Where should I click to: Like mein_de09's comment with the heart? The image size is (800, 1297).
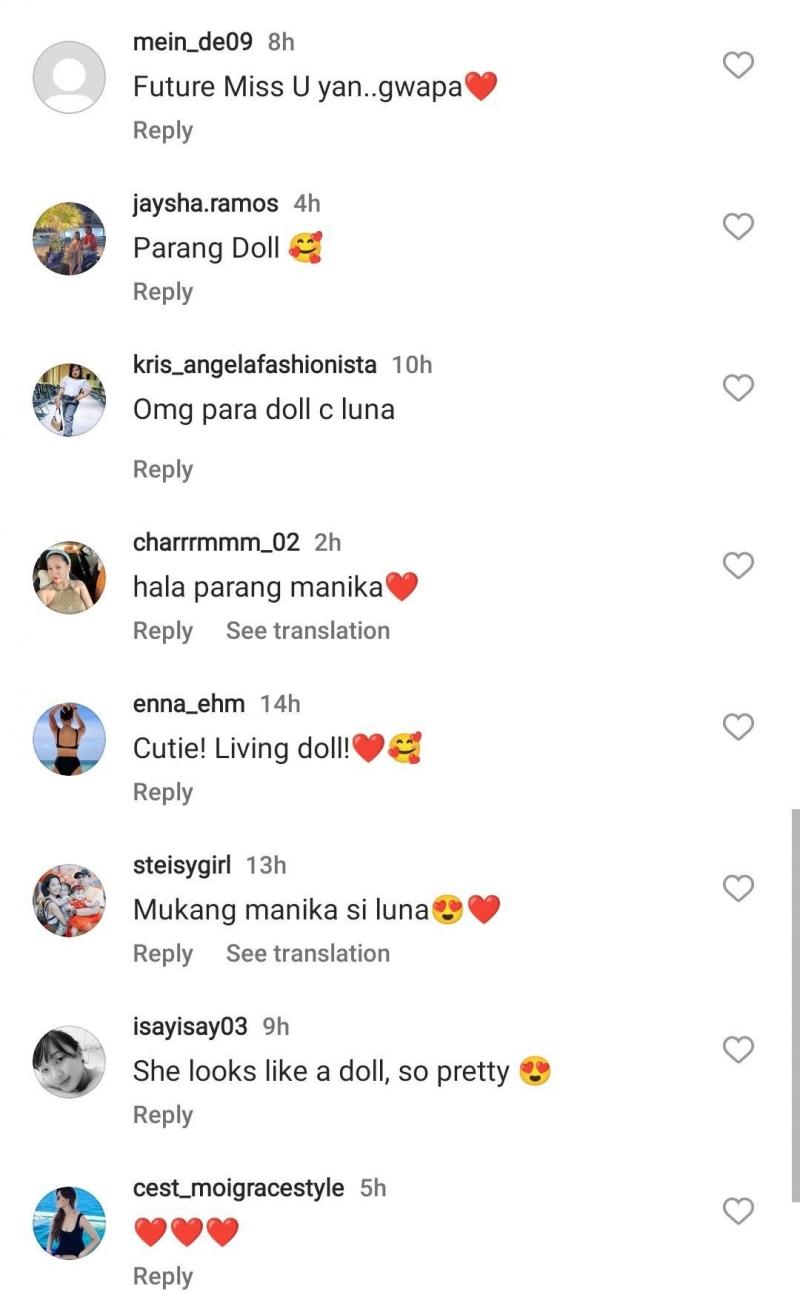[738, 66]
